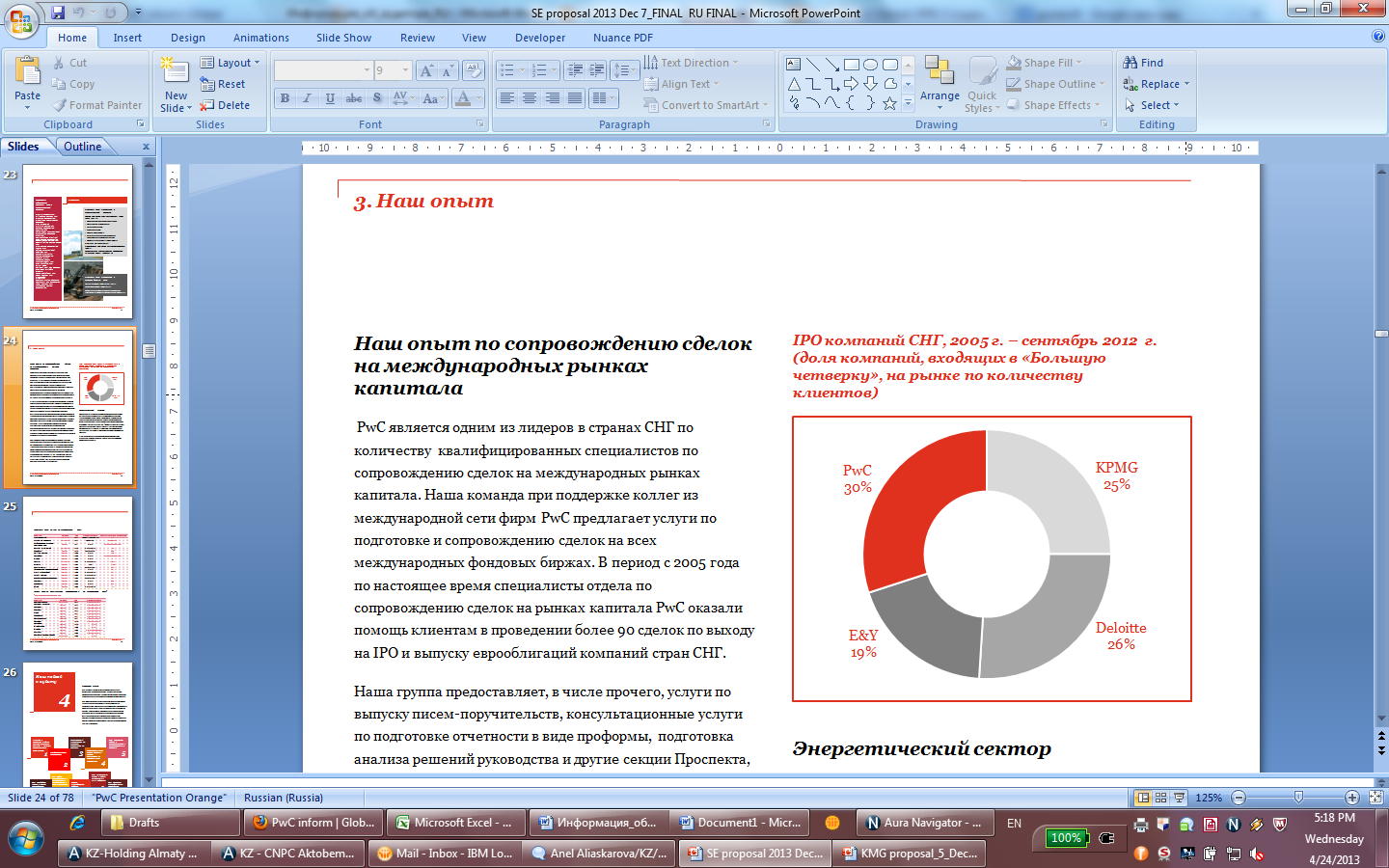Clear all formatting with the eraser icon
1389x868 pixels.
[x=473, y=70]
